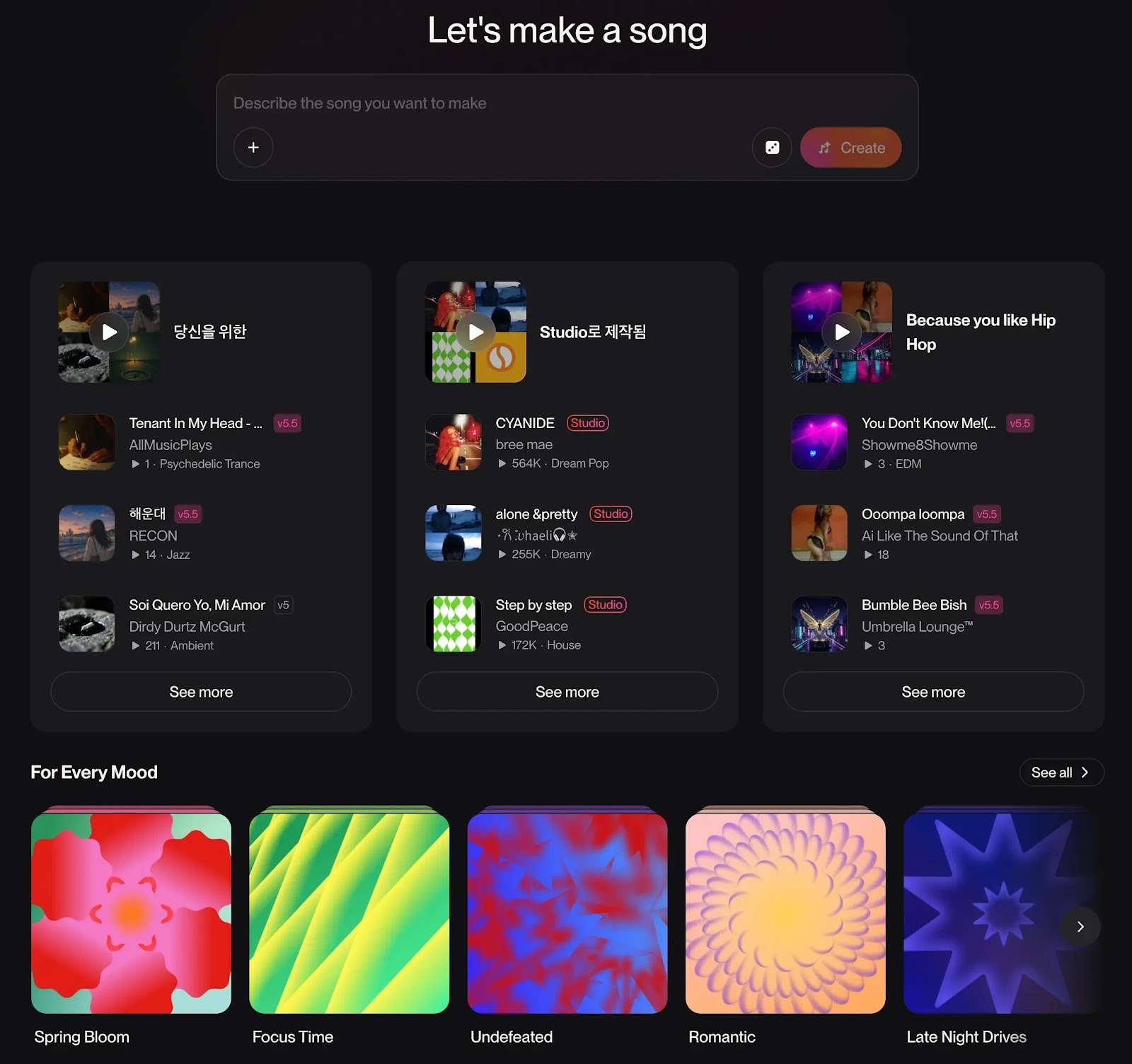This screenshot has height=1064, width=1132.
Task: Click song title 'Bumble Bee Bish'
Action: pos(914,605)
